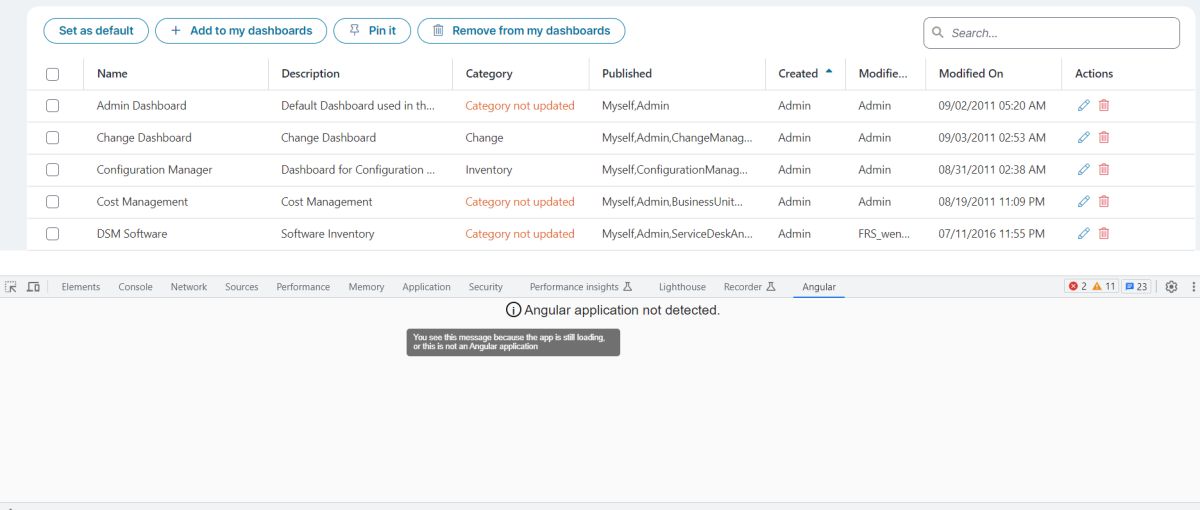Click the Set as default button
Image resolution: width=1200 pixels, height=510 pixels.
click(x=96, y=31)
